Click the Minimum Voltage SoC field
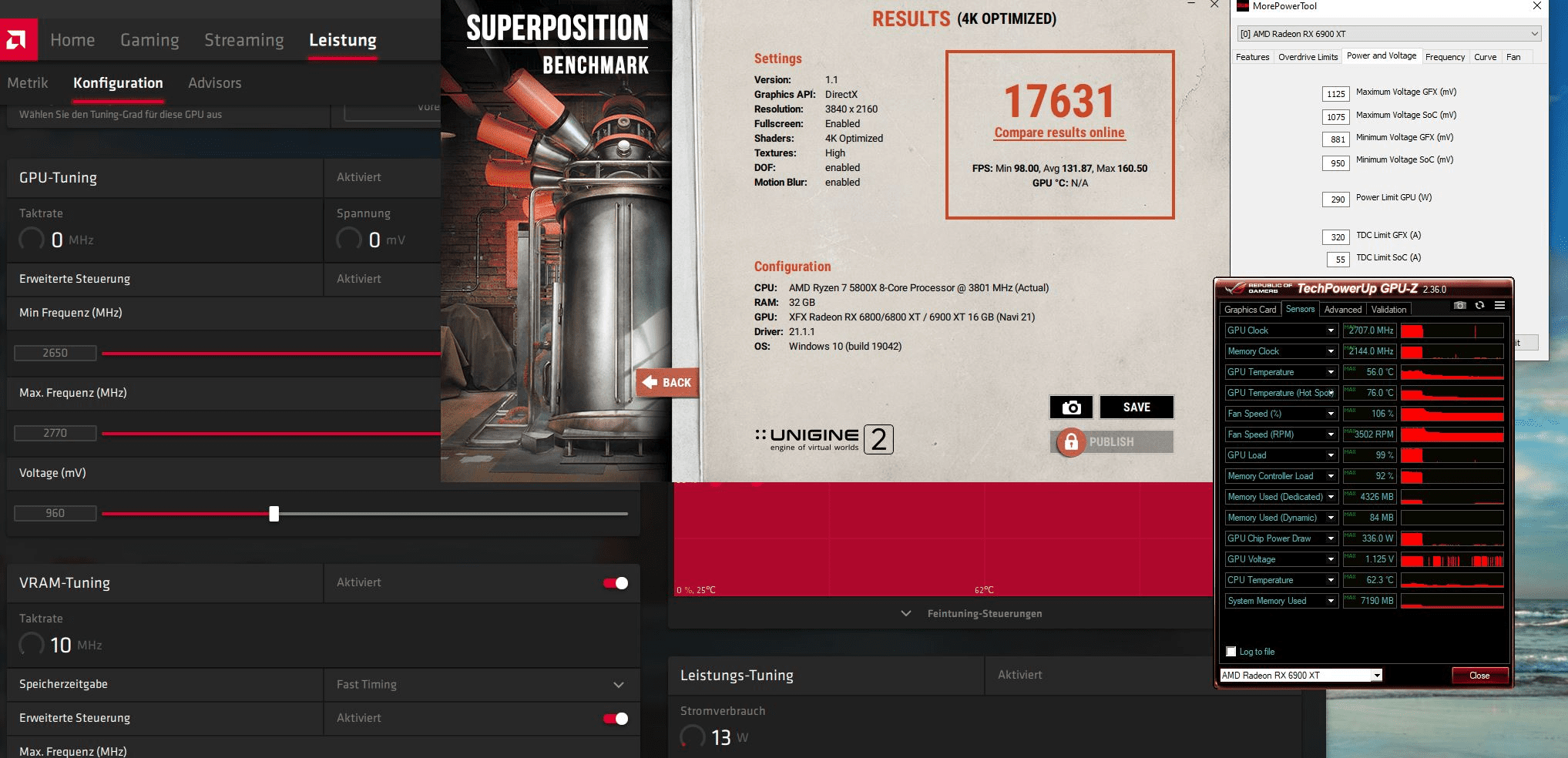The height and width of the screenshot is (758, 1568). [x=1335, y=163]
